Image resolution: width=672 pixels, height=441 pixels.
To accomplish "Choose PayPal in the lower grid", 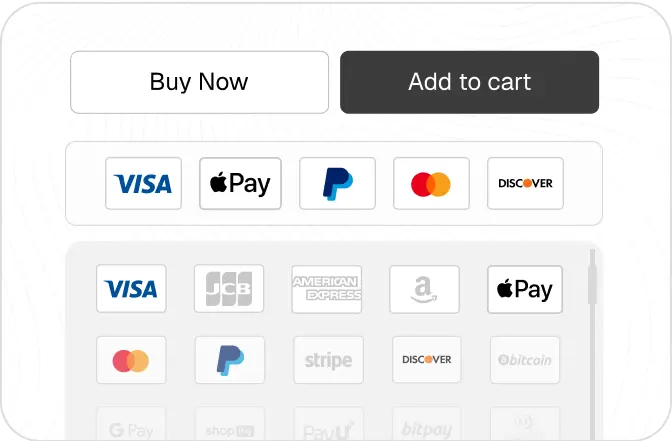I will pos(229,360).
